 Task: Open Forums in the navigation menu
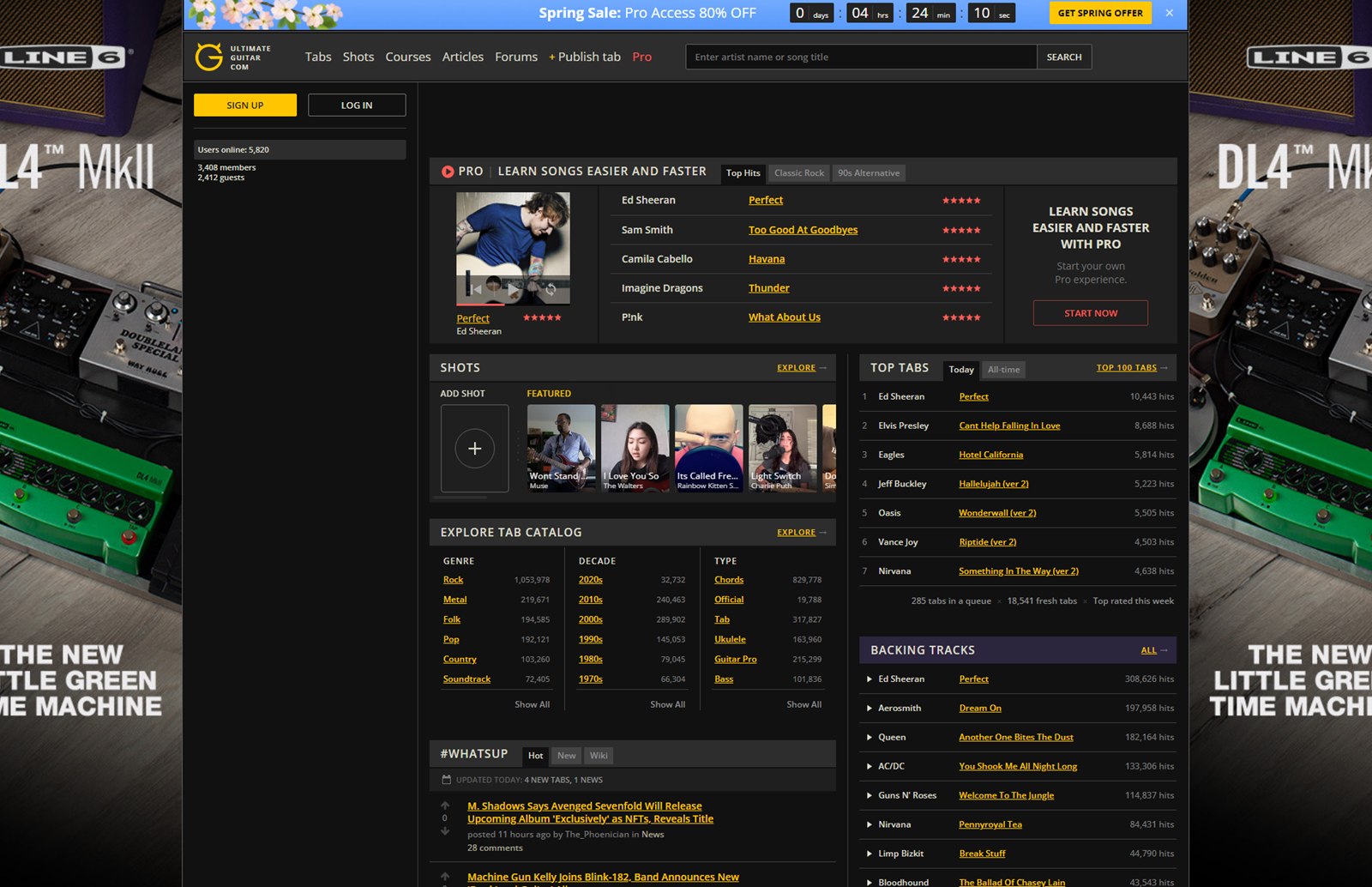click(x=516, y=57)
